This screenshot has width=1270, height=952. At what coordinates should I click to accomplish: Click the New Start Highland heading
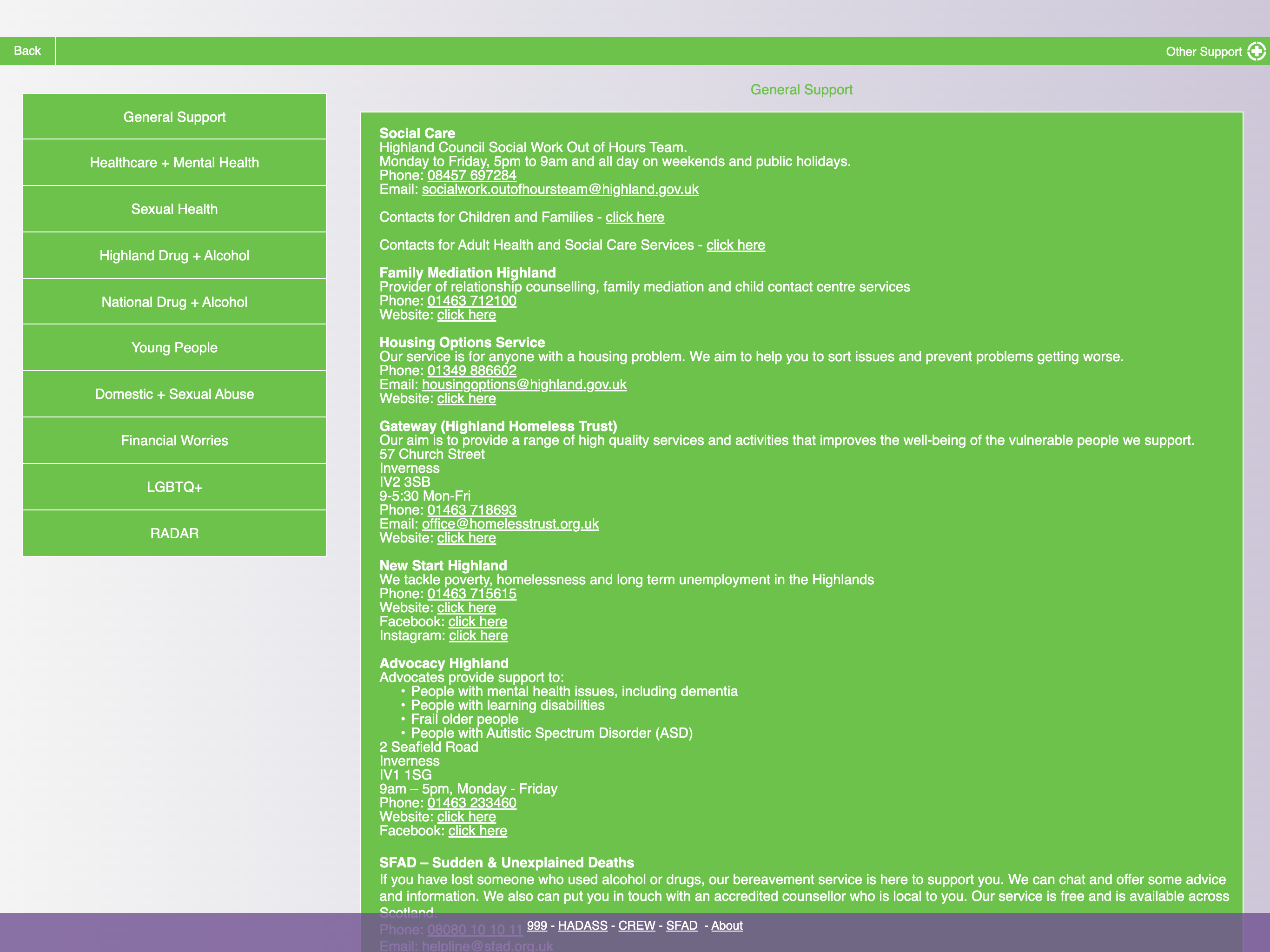coord(443,566)
